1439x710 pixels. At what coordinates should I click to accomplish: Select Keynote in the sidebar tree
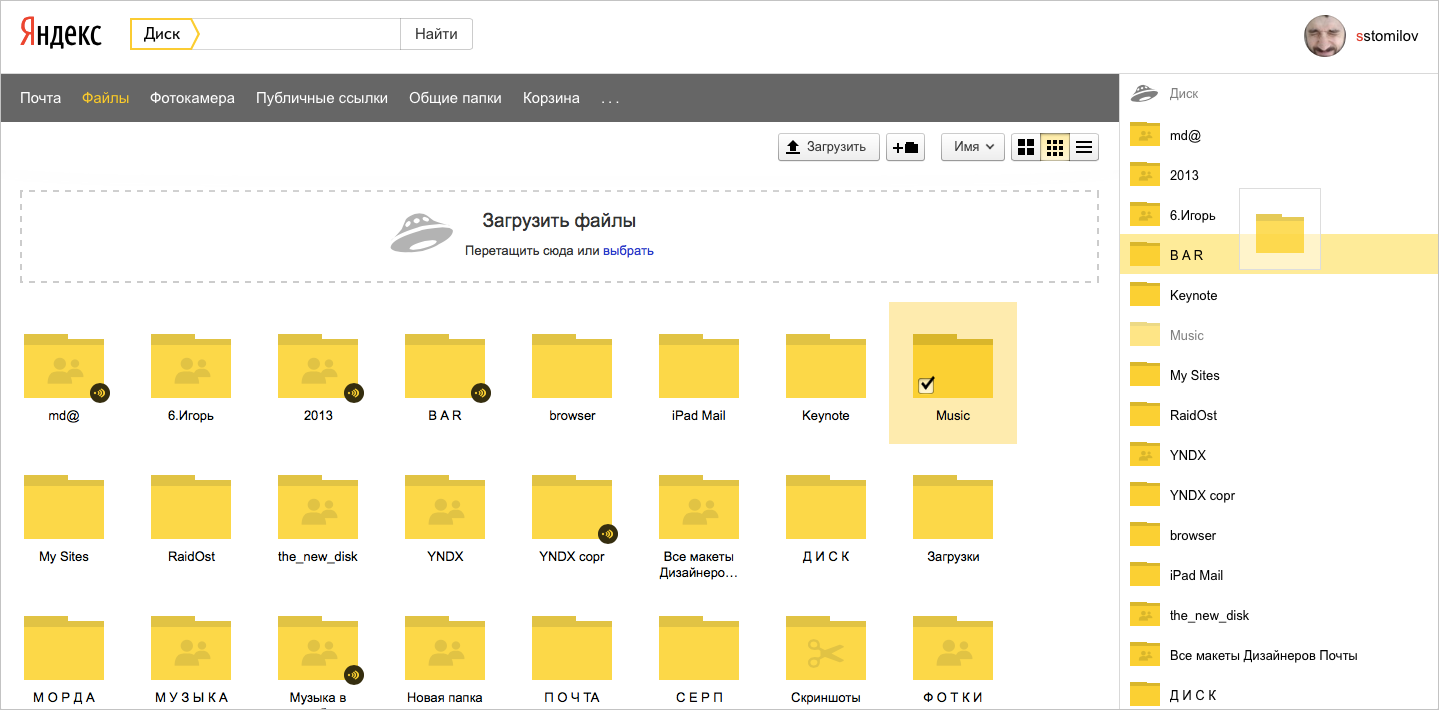(1279, 294)
